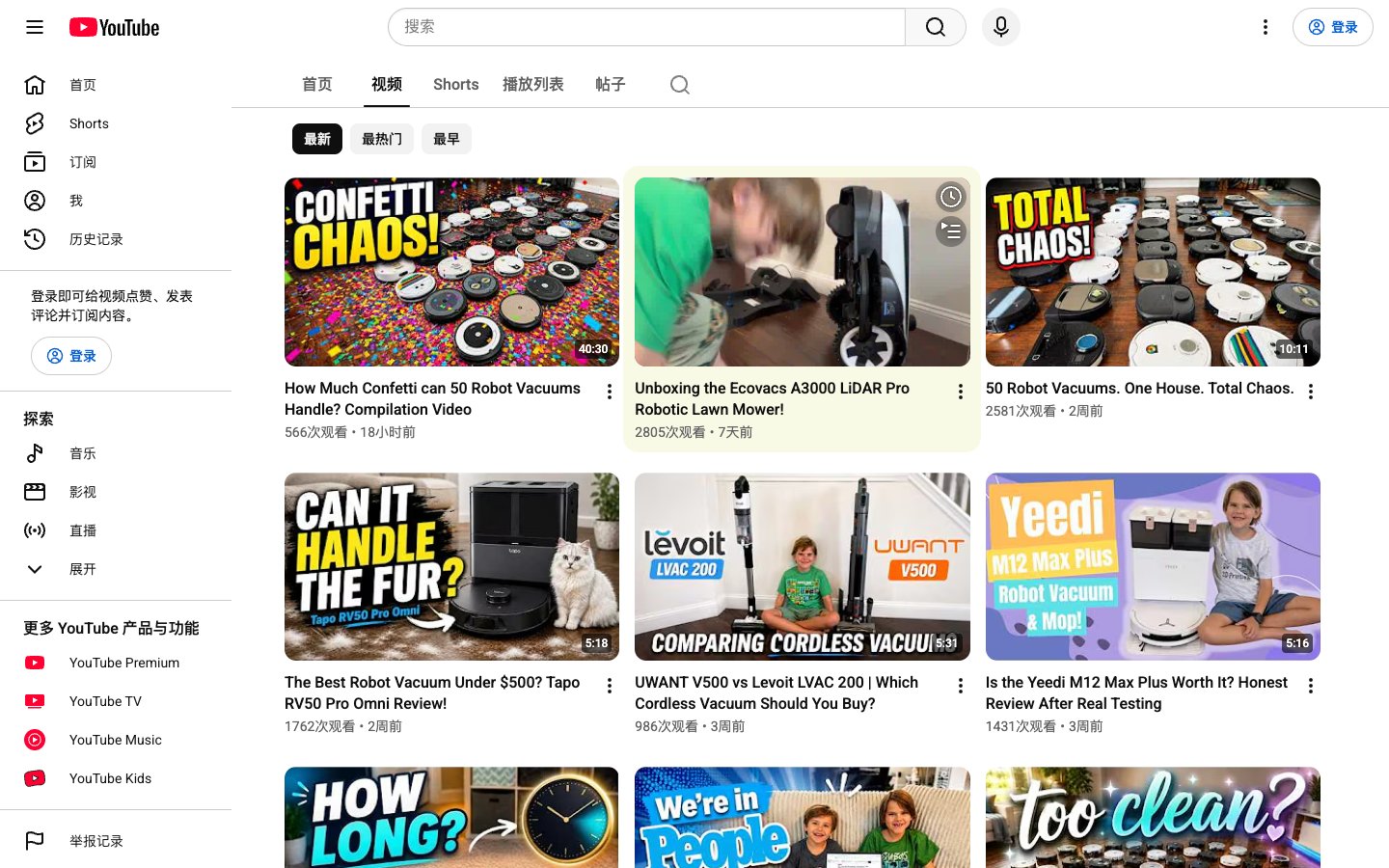Click the YouTube logo
The width and height of the screenshot is (1389, 868).
(x=114, y=27)
